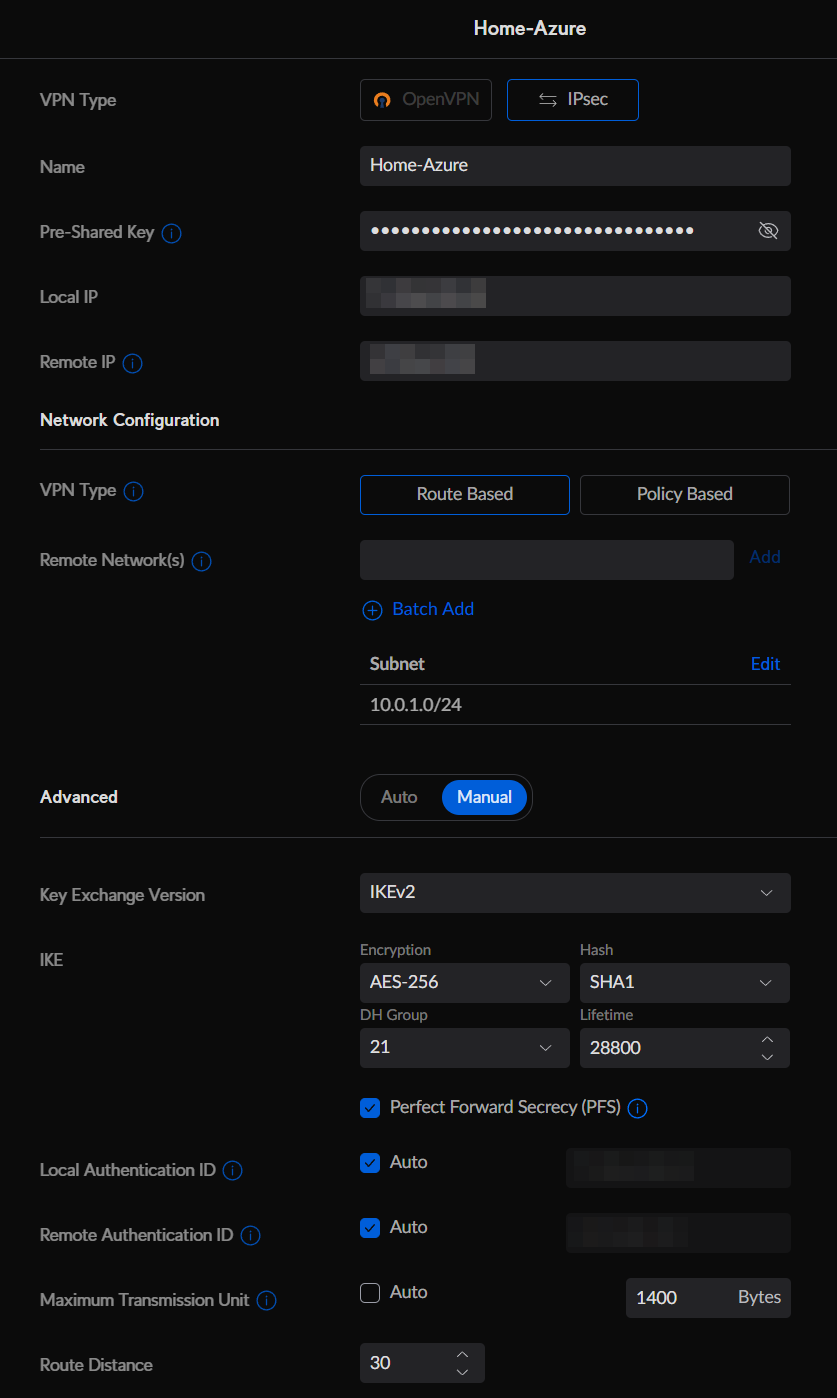Click the Remote IP info icon

click(x=132, y=363)
